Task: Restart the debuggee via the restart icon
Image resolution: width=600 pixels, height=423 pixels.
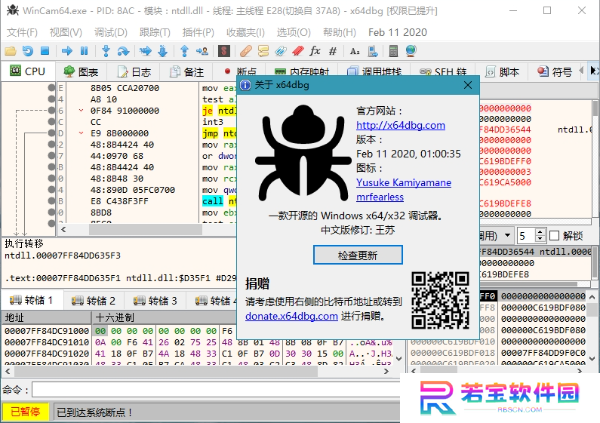Action: point(28,51)
